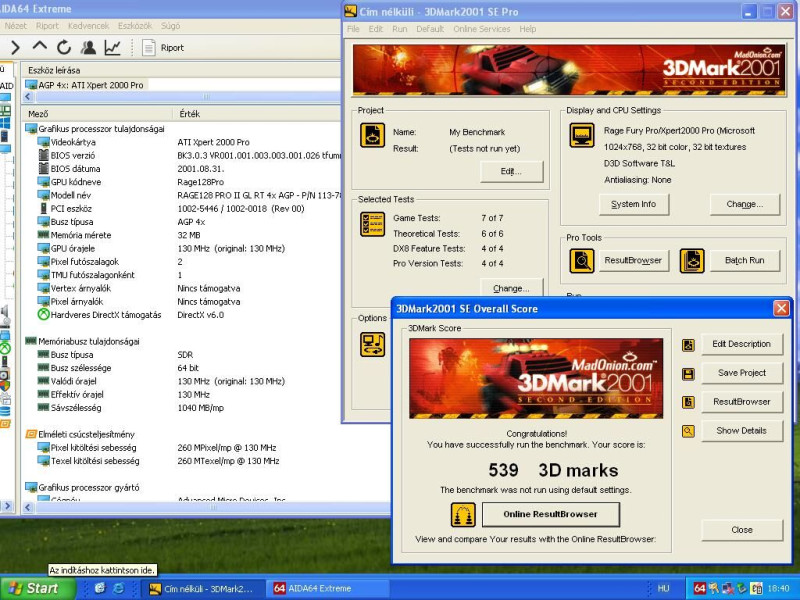Click the Selected Tests checklist icon

click(x=372, y=224)
